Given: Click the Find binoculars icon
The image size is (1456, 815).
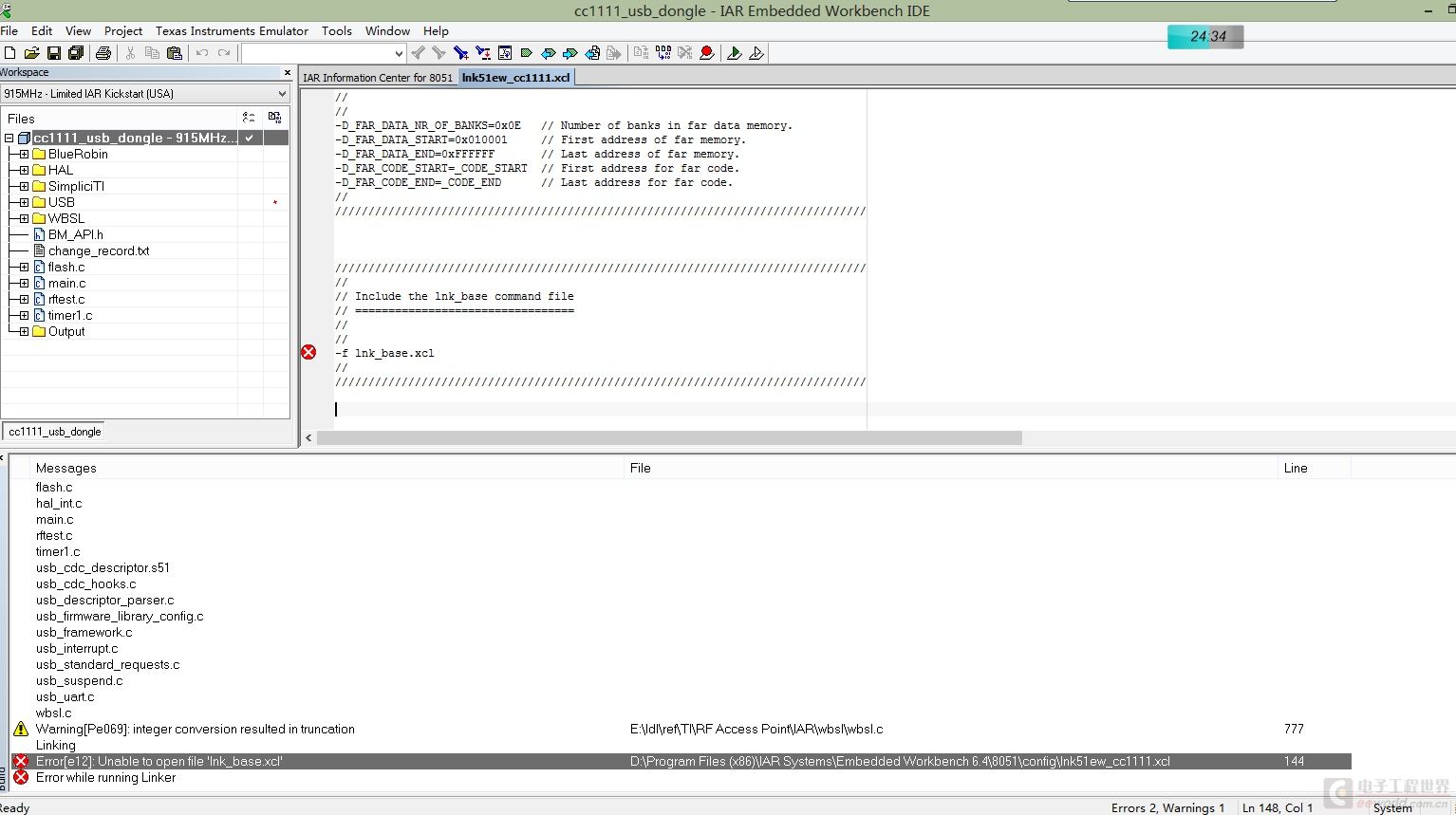Looking at the screenshot, I should (461, 53).
